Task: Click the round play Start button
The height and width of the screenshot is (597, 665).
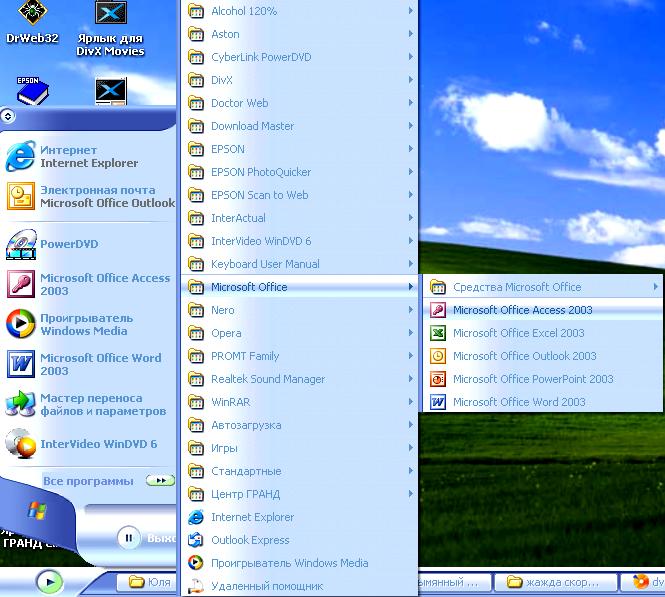Action: point(50,582)
